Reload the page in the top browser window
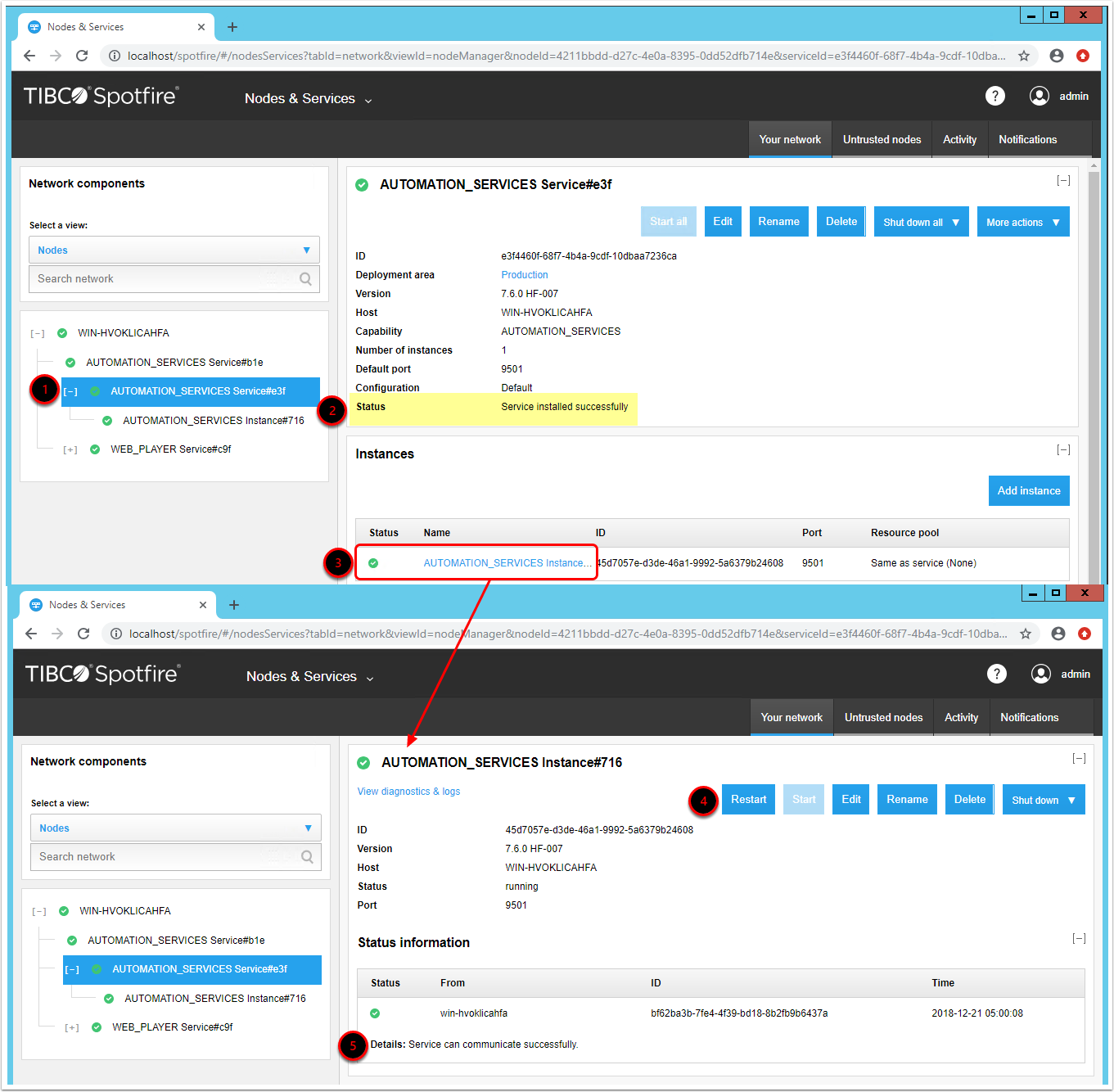Screen dimensions: 1114x1092 82,56
